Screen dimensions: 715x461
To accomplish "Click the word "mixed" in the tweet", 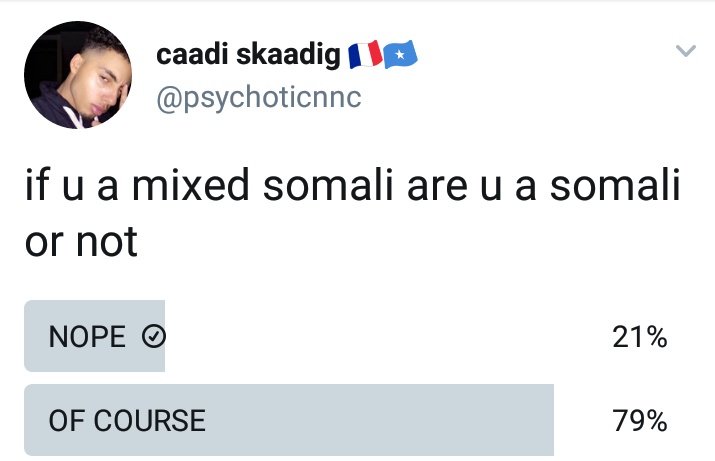I will (191, 185).
